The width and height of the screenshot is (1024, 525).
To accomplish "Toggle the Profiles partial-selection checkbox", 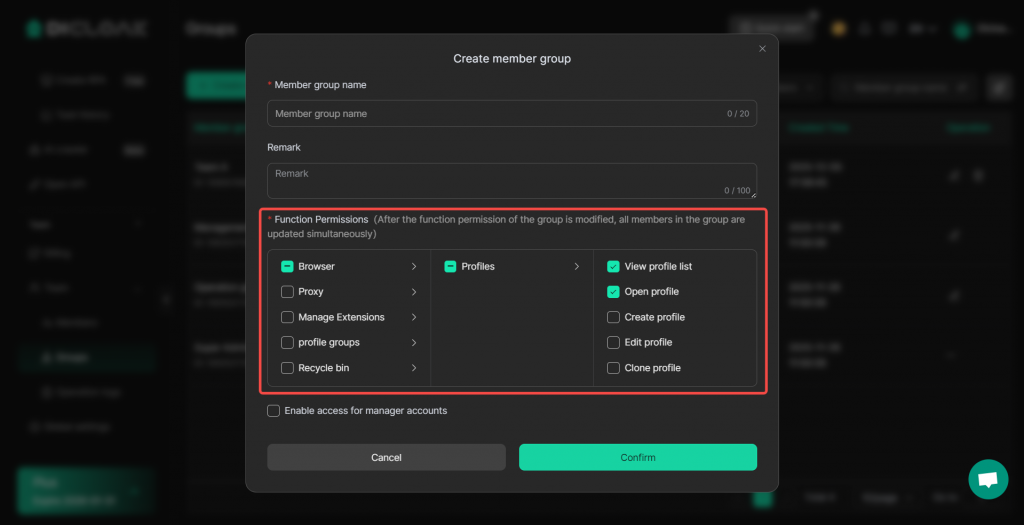I will 450,267.
